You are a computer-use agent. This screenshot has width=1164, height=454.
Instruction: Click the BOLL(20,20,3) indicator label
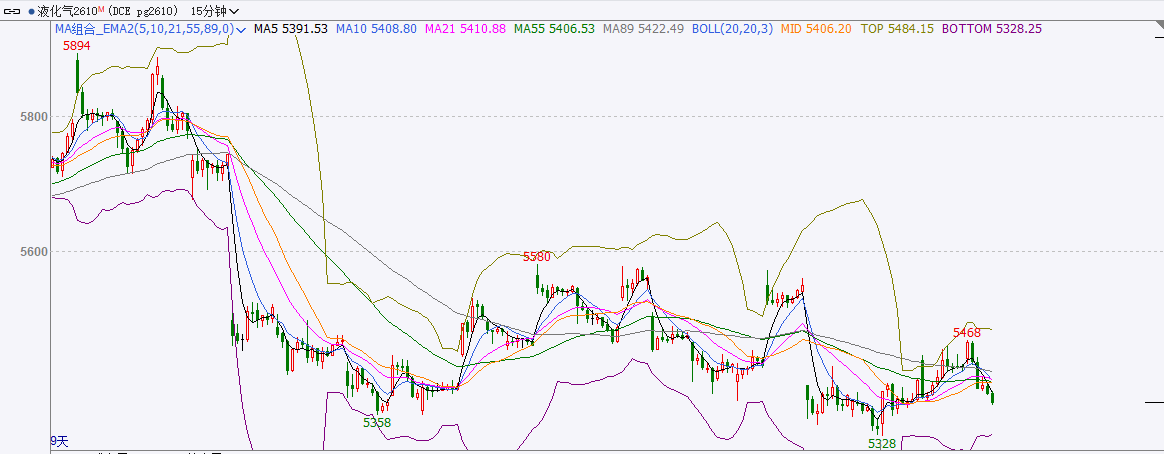[x=732, y=29]
